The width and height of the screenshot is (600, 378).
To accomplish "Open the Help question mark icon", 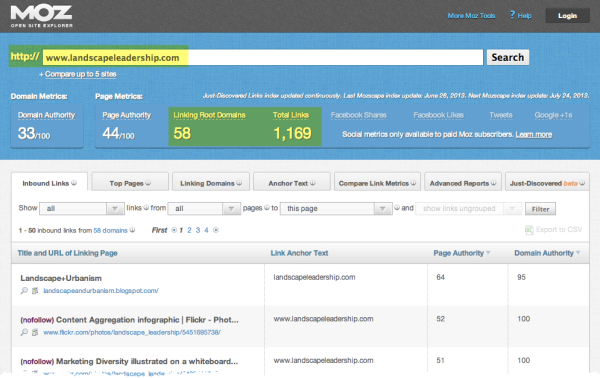I will point(512,15).
